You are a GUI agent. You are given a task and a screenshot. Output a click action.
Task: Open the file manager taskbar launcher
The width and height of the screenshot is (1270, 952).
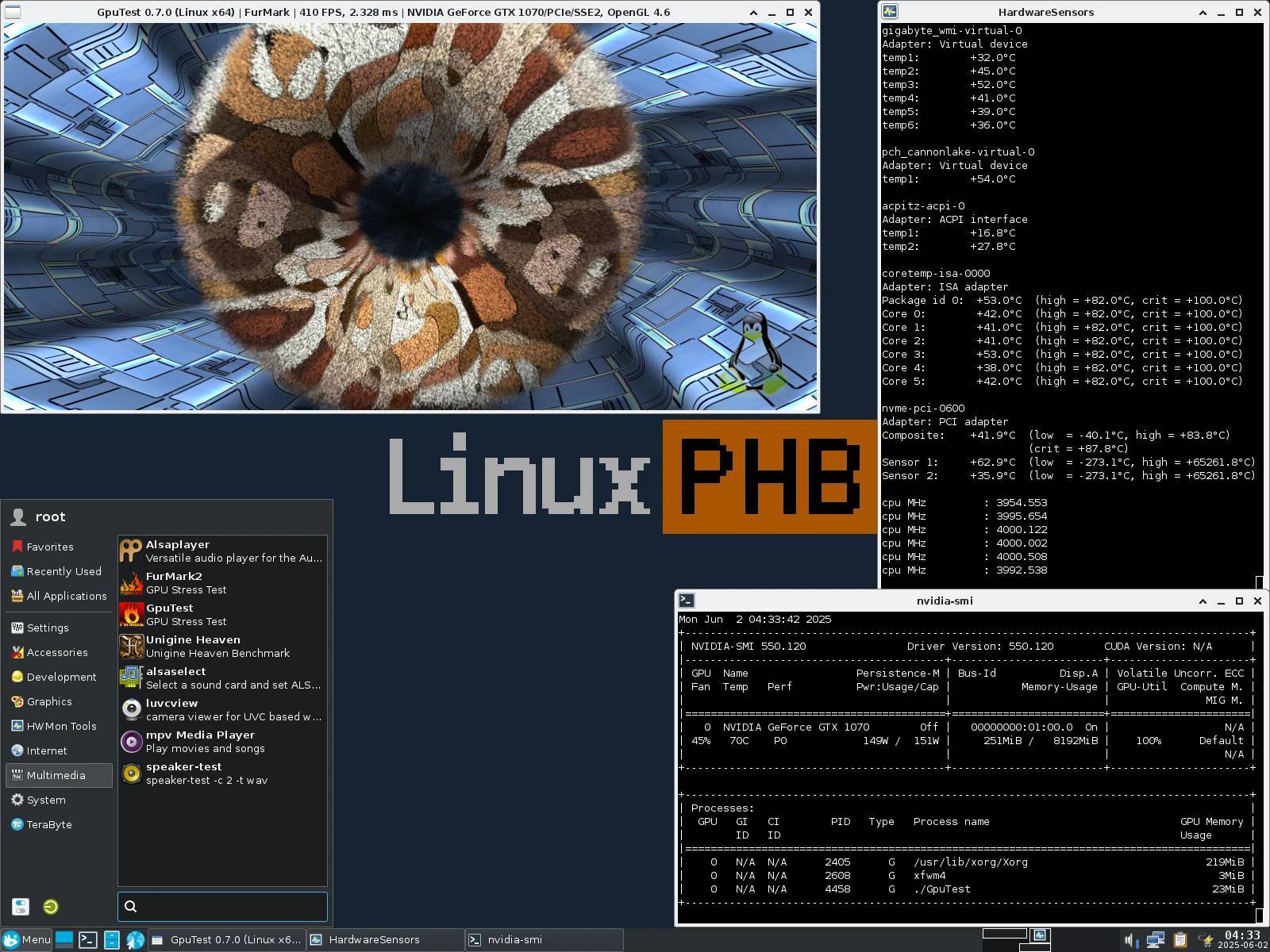pyautogui.click(x=112, y=939)
